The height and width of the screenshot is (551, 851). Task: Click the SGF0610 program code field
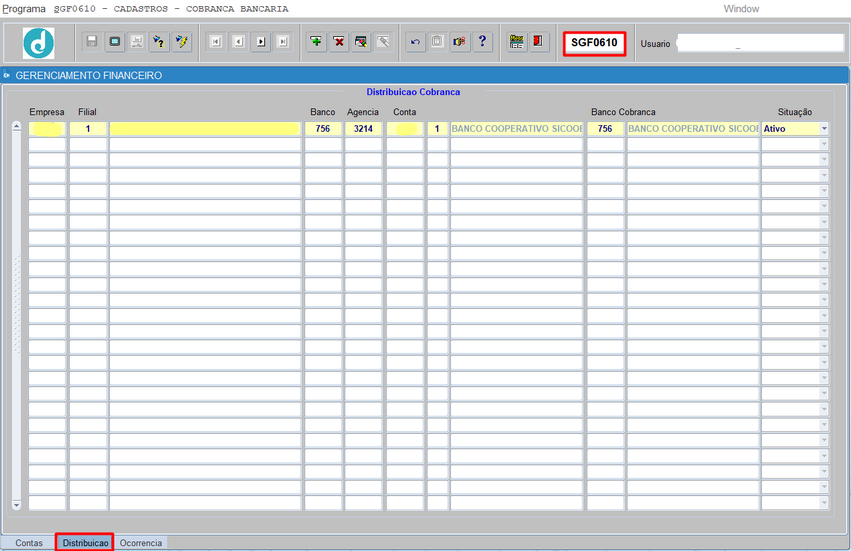(x=594, y=43)
